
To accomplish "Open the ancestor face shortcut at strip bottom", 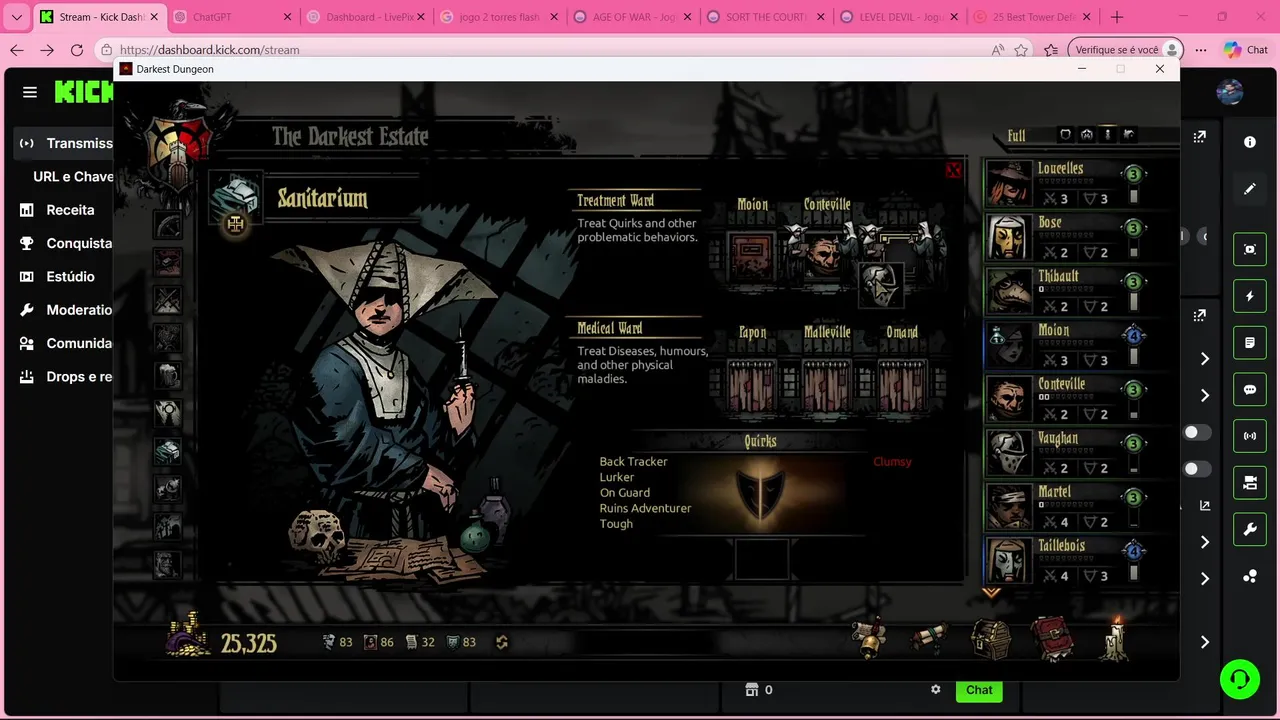I will (x=168, y=564).
